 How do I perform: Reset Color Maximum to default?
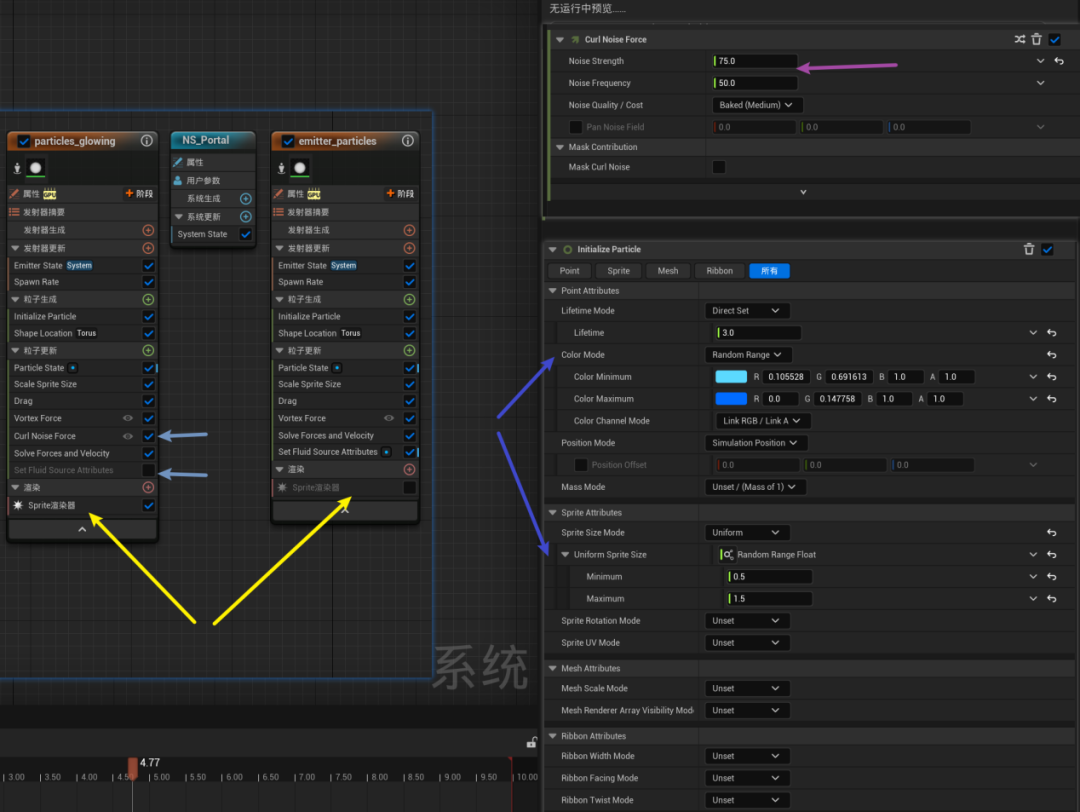(1052, 399)
